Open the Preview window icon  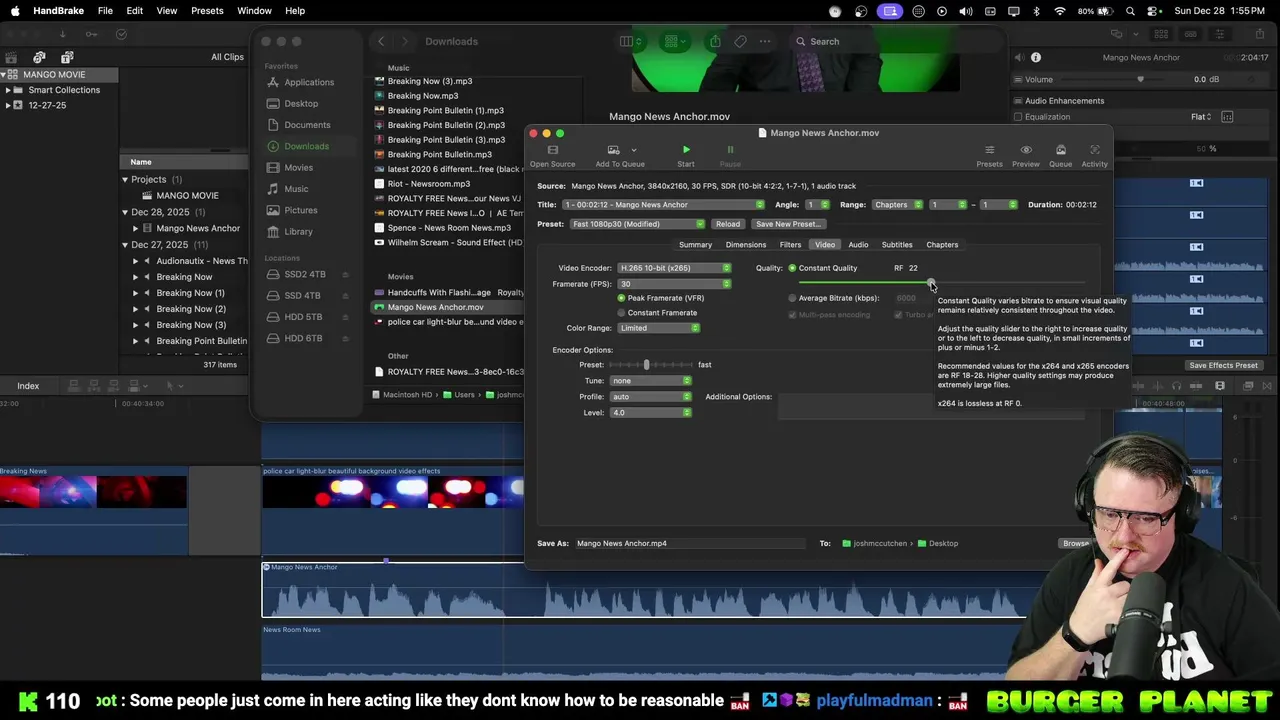pos(1026,151)
